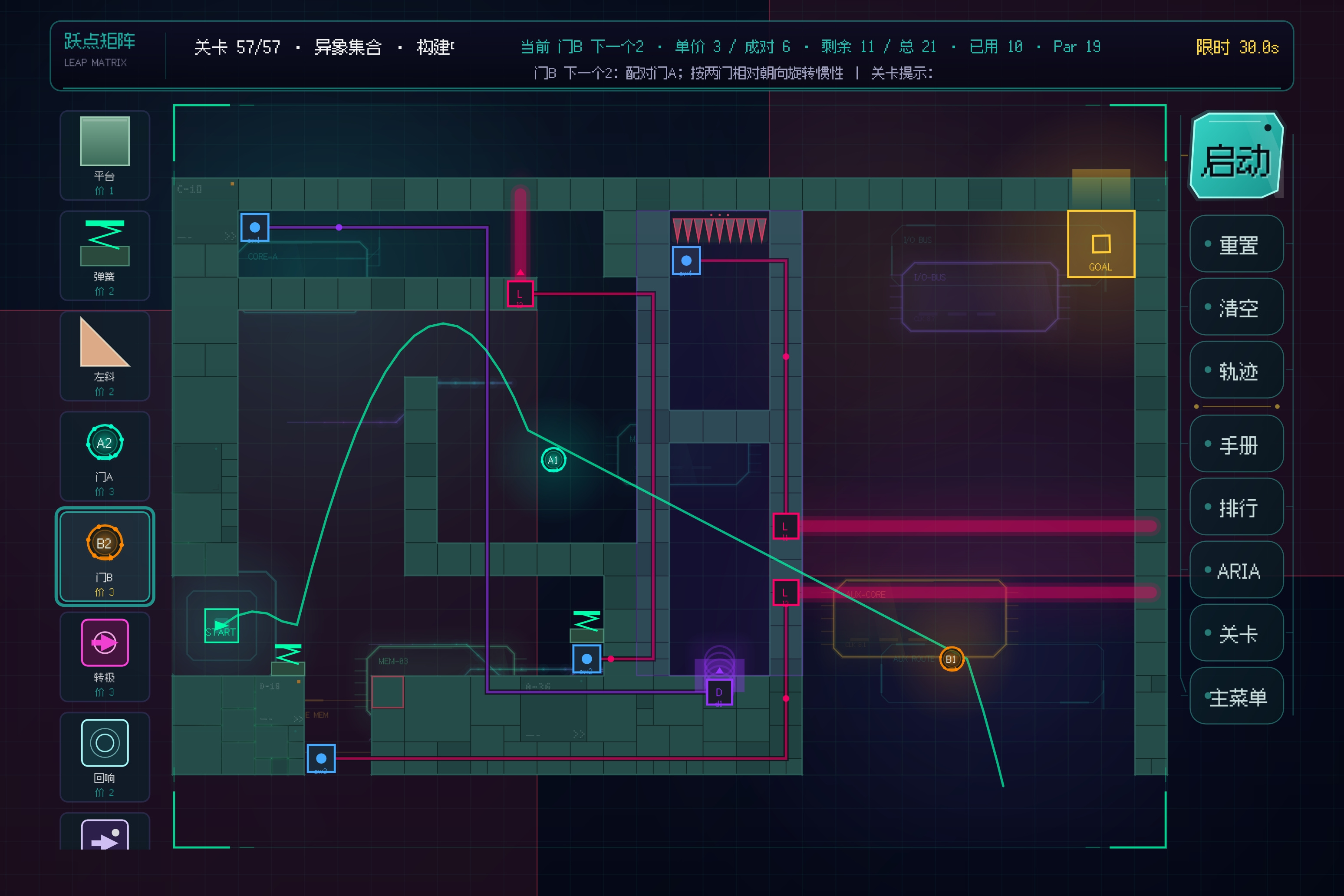The width and height of the screenshot is (1344, 896).
Task: Select the placed orange B1 gate
Action: point(952,659)
